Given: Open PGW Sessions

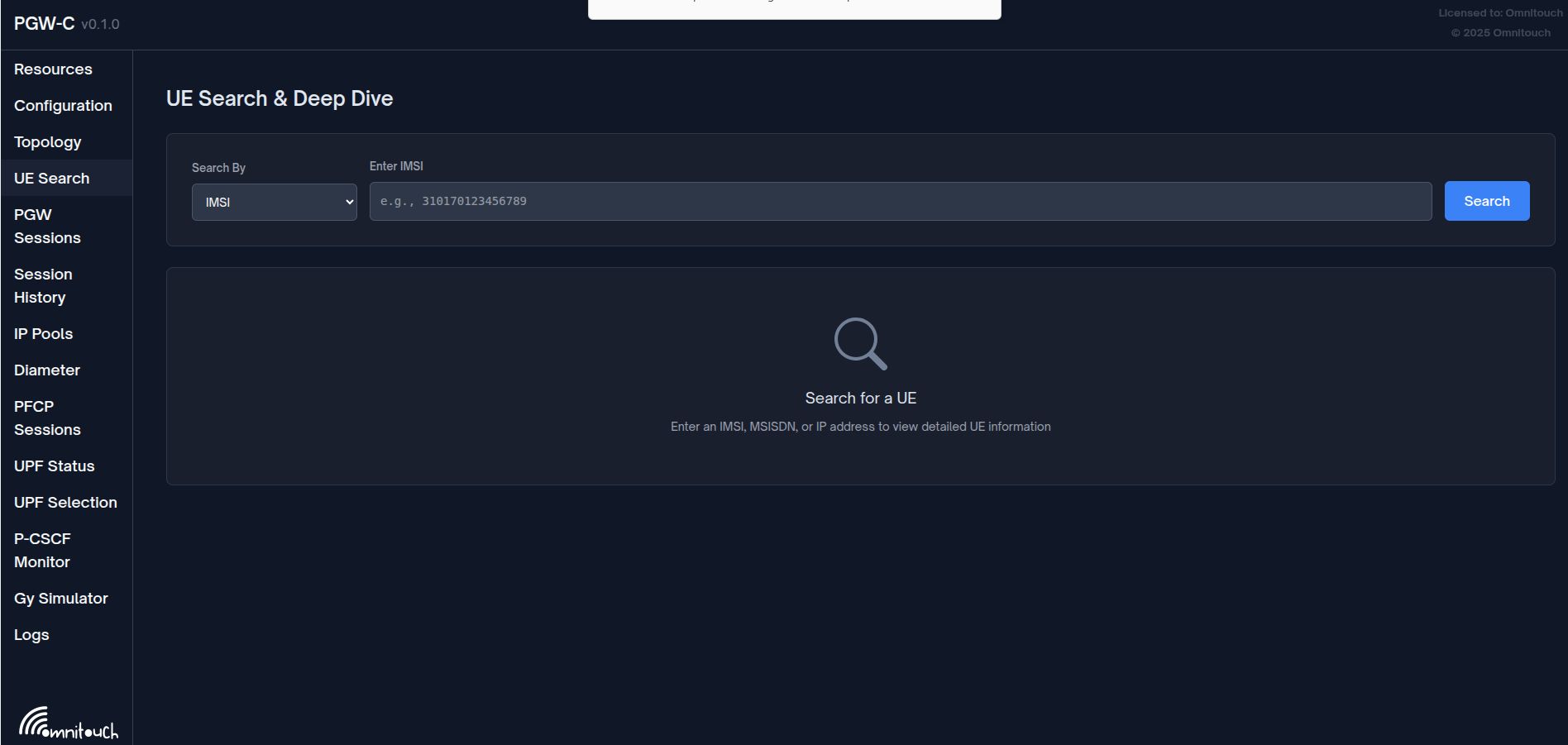Looking at the screenshot, I should click(x=47, y=226).
